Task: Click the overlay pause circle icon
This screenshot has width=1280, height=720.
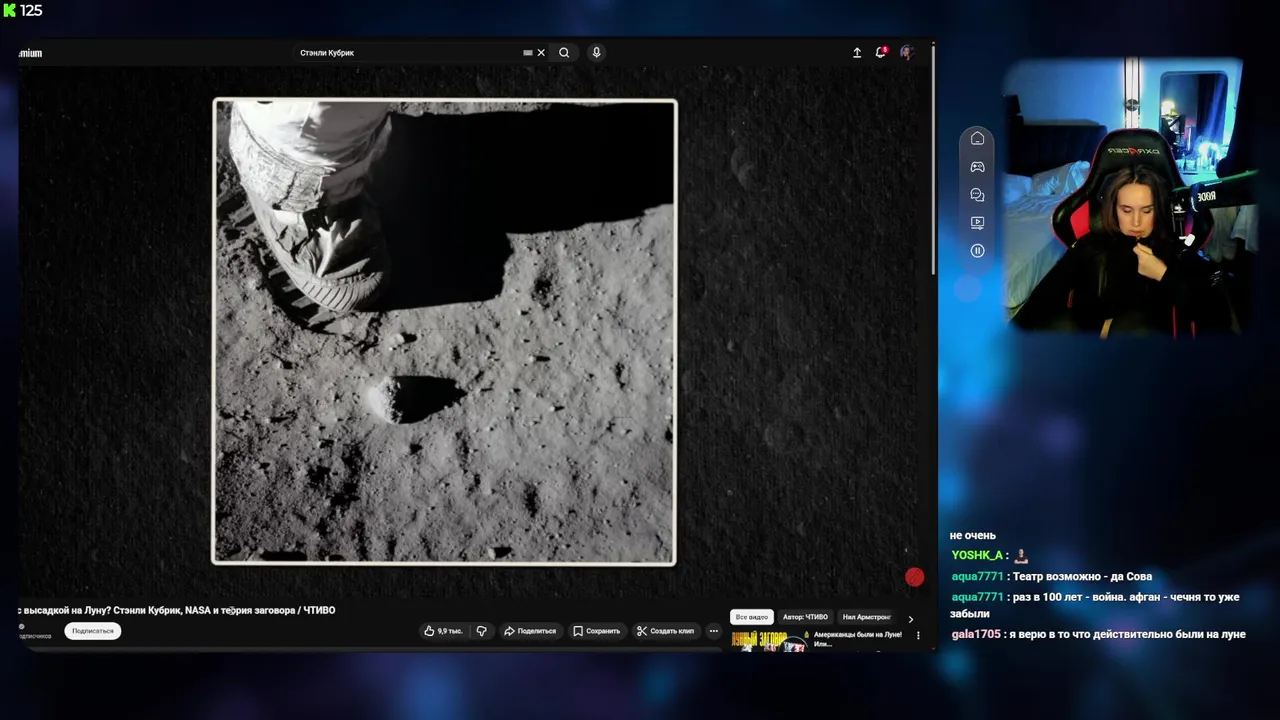Action: click(978, 251)
